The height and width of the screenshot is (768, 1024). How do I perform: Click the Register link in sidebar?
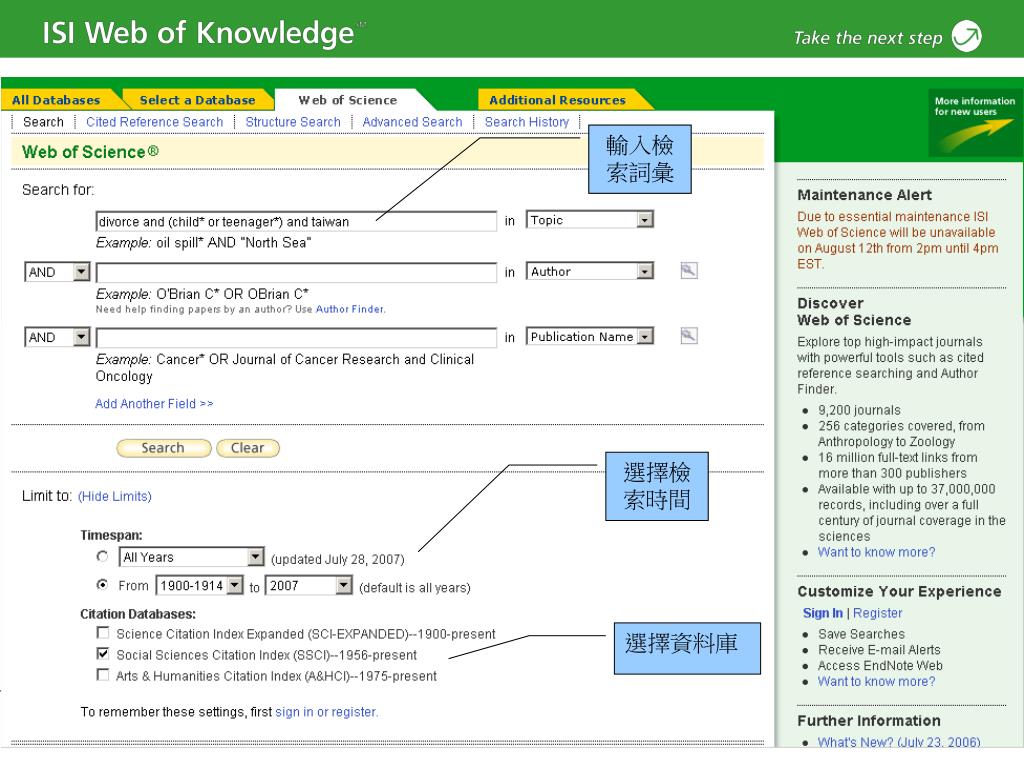(x=878, y=613)
